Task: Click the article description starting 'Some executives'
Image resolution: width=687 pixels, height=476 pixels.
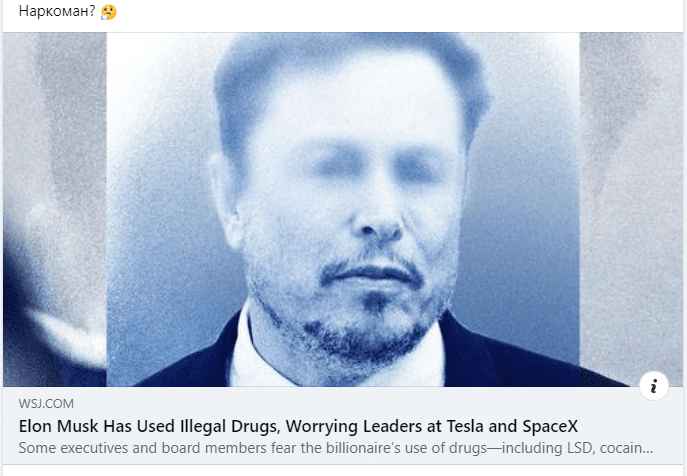Action: (336, 448)
